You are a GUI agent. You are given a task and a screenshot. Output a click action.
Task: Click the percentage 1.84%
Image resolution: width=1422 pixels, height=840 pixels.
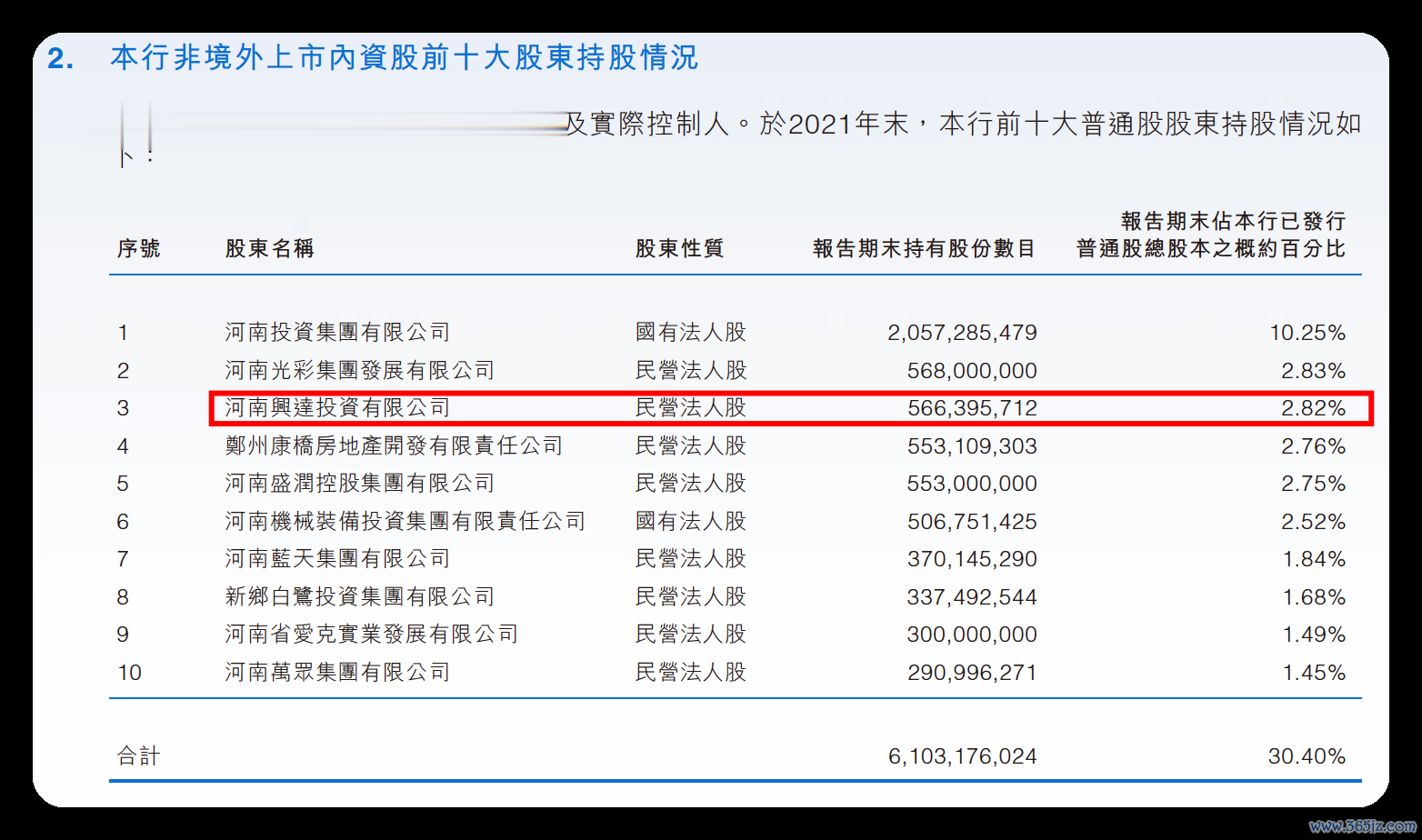1314,559
